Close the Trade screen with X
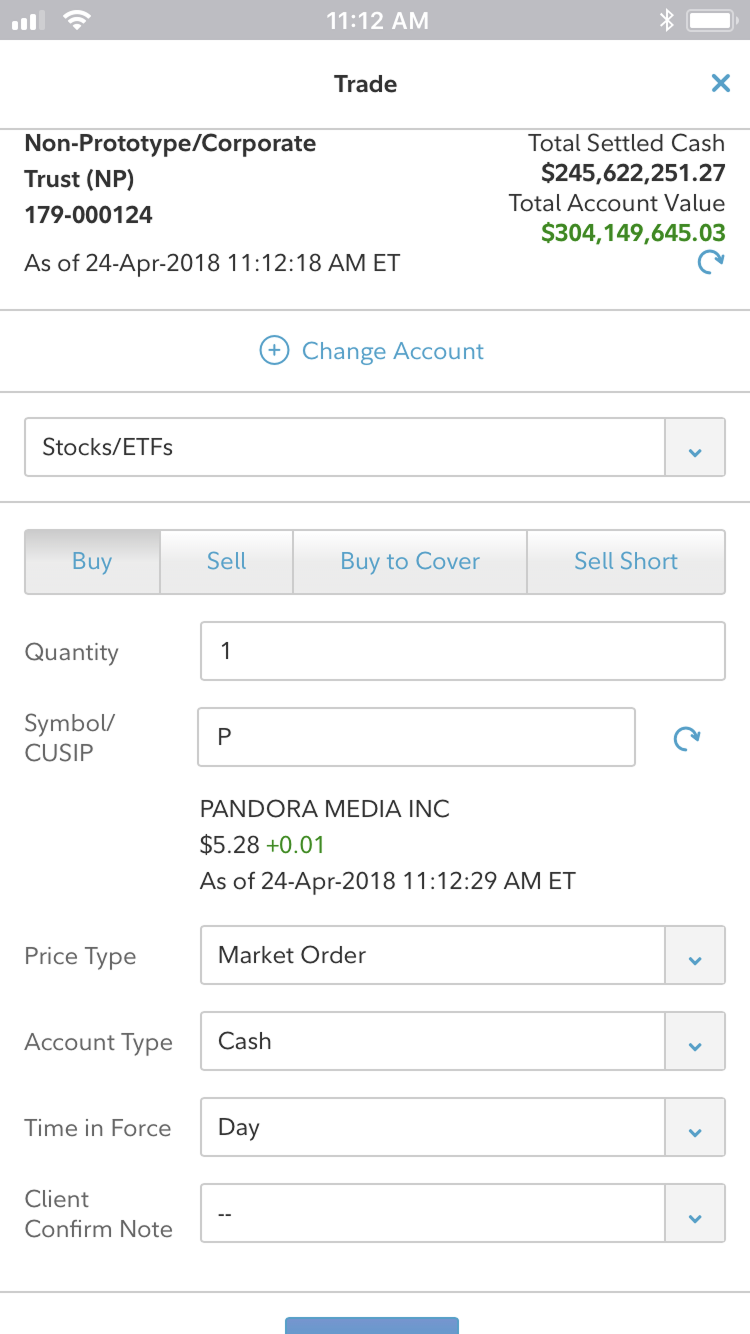This screenshot has height=1334, width=750. (x=720, y=84)
